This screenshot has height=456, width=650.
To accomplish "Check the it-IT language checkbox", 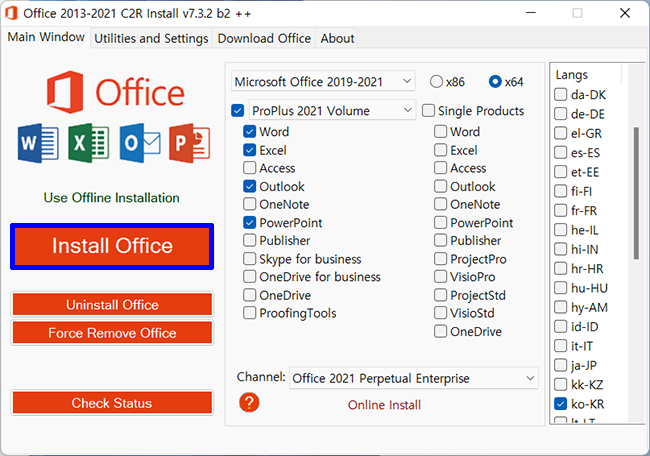I will pos(560,346).
